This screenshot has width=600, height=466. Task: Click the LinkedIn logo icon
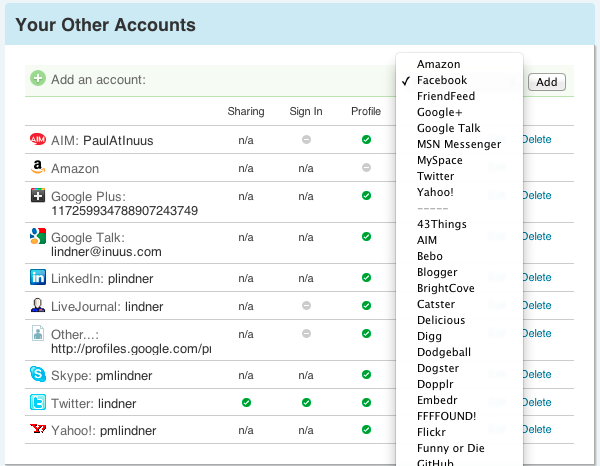point(38,277)
